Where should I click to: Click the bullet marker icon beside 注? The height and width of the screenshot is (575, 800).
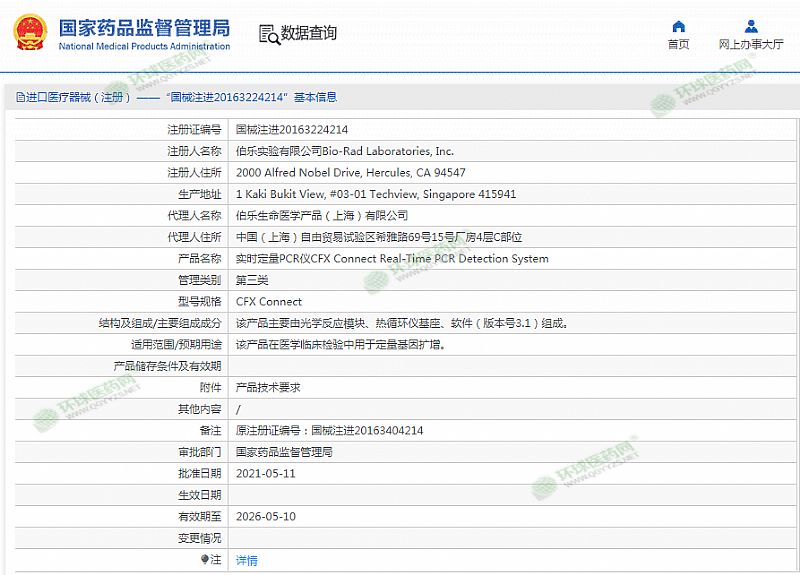click(205, 560)
